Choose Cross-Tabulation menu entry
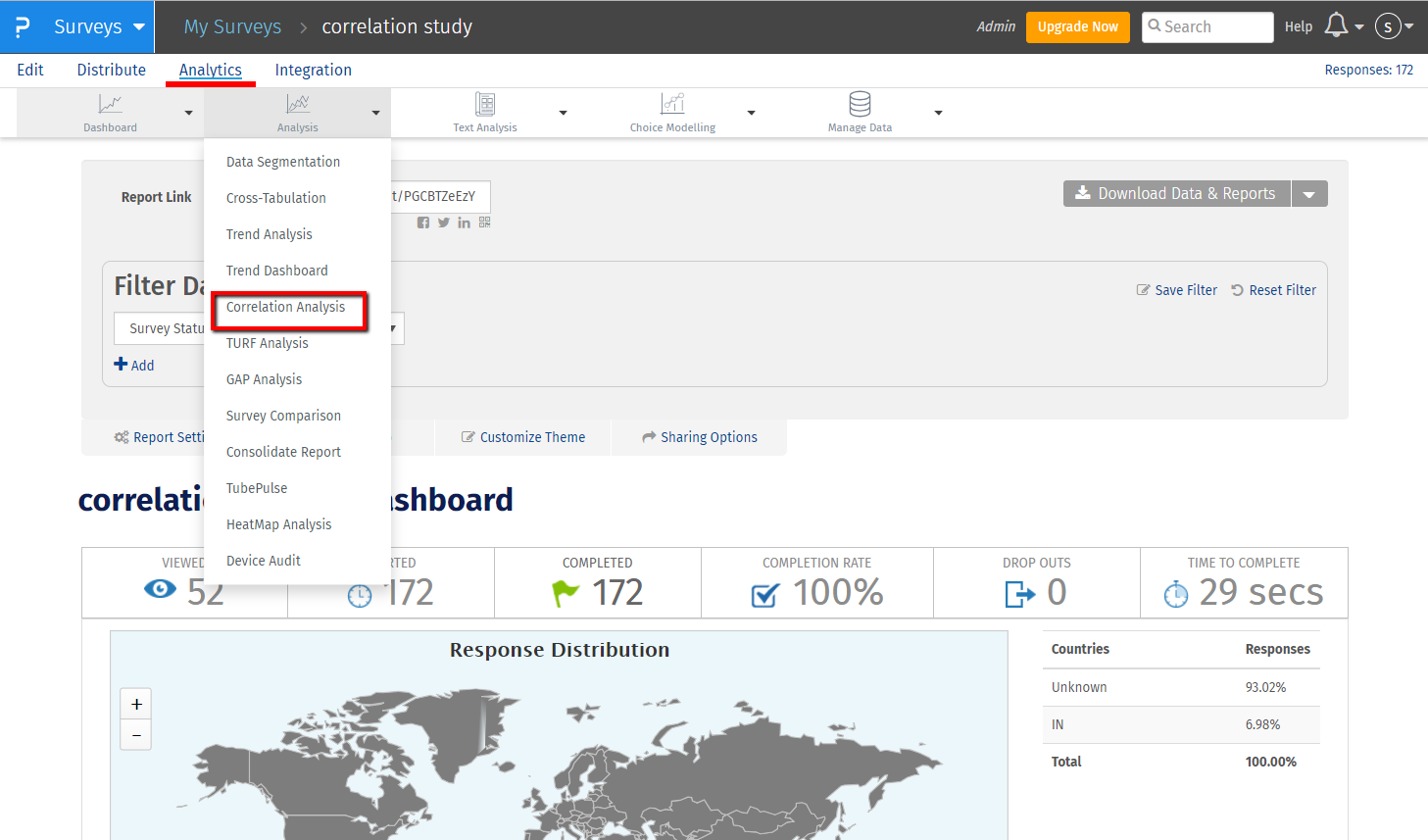This screenshot has height=840, width=1428. (276, 198)
